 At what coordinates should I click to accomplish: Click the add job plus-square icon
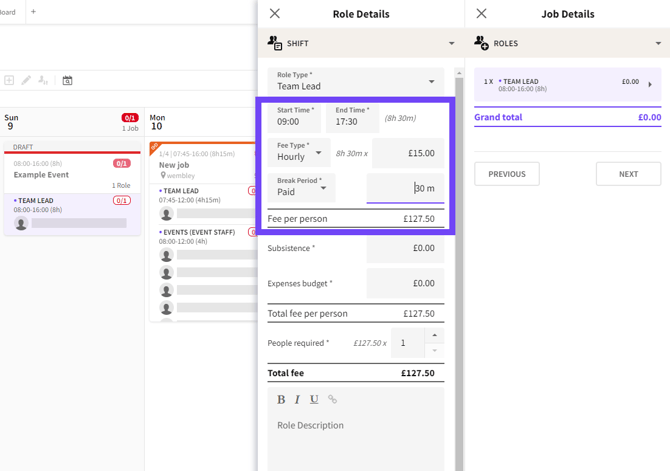coord(9,80)
